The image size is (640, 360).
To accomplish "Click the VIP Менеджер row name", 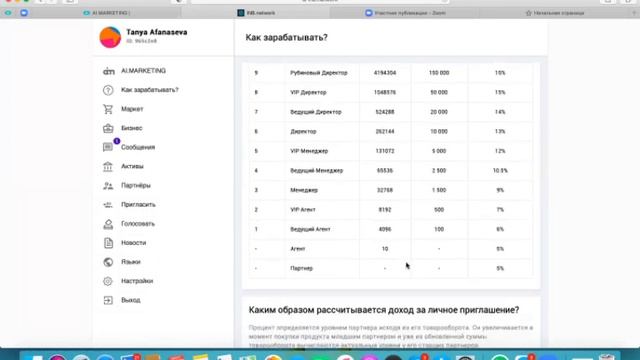I will click(x=309, y=151).
